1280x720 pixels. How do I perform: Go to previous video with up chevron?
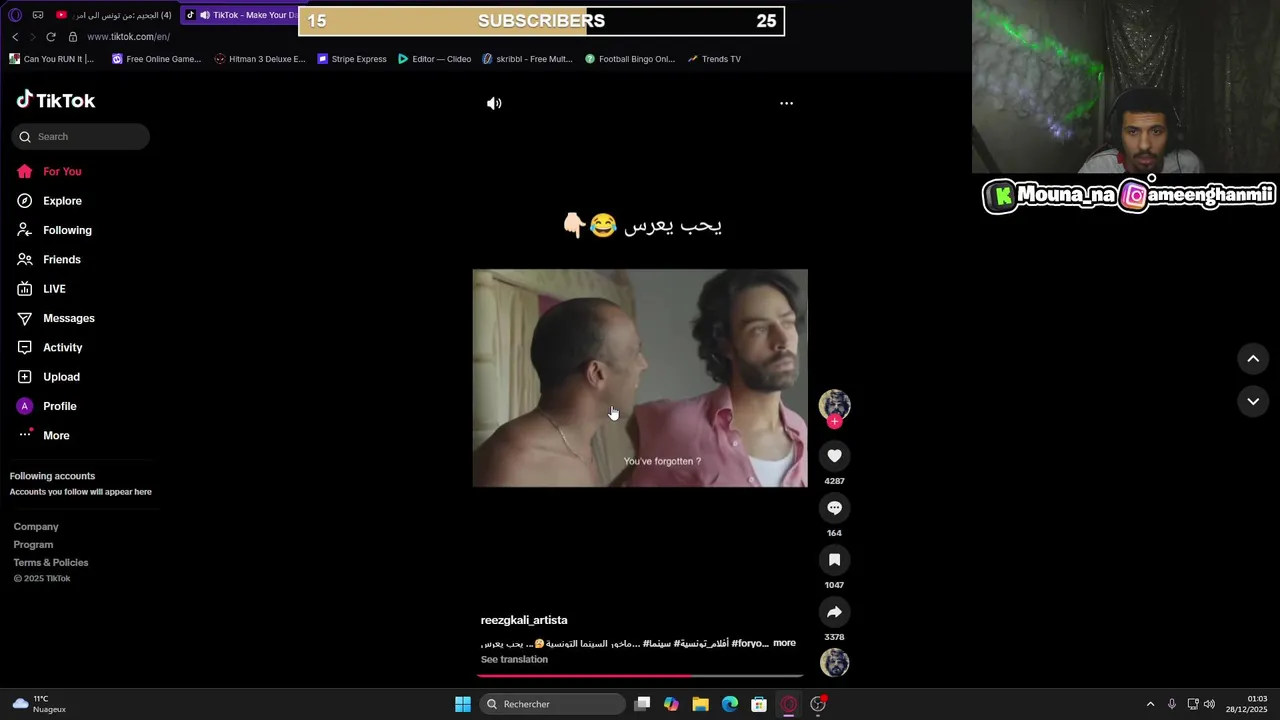tap(1253, 359)
